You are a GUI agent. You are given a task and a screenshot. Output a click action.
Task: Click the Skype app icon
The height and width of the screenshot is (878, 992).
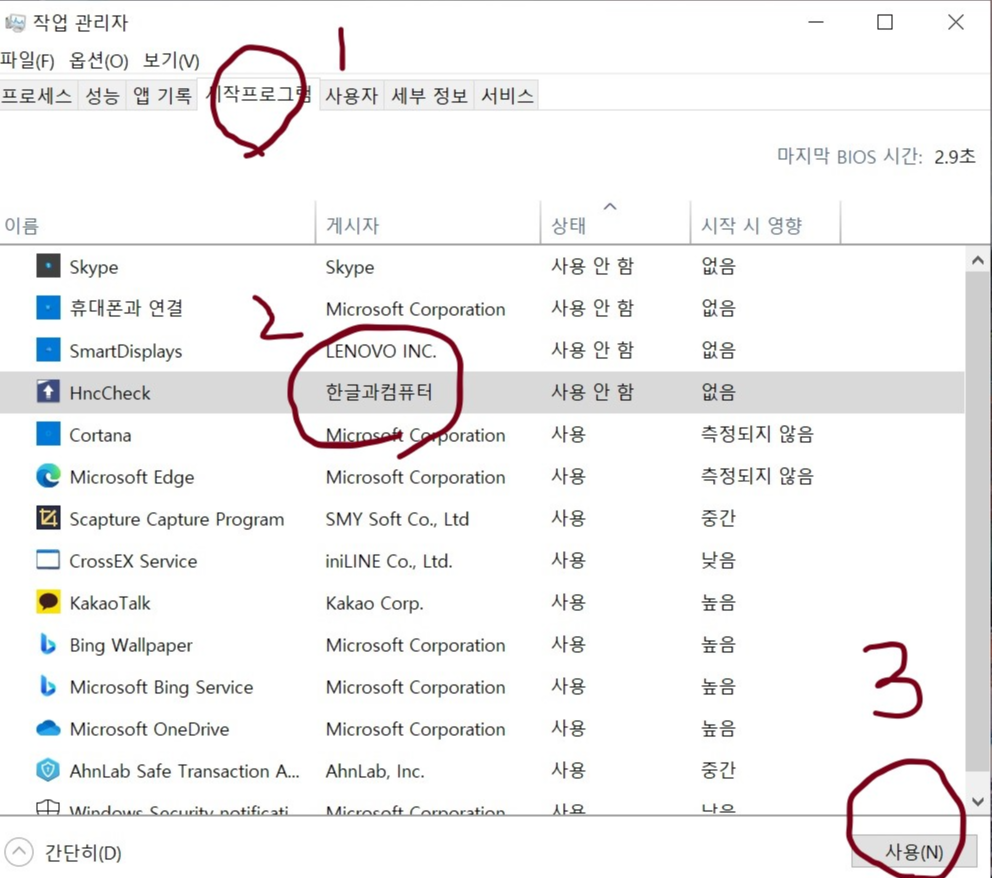48,266
